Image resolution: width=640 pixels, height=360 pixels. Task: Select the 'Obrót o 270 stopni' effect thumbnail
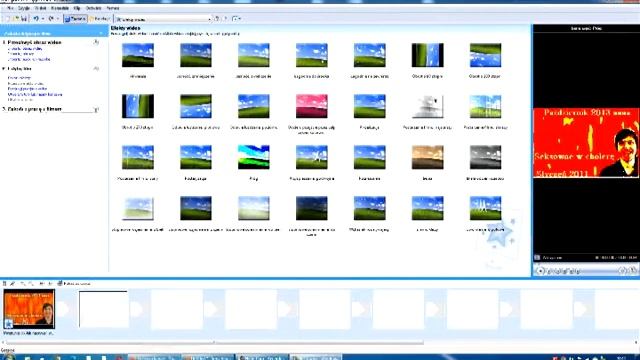coord(138,106)
